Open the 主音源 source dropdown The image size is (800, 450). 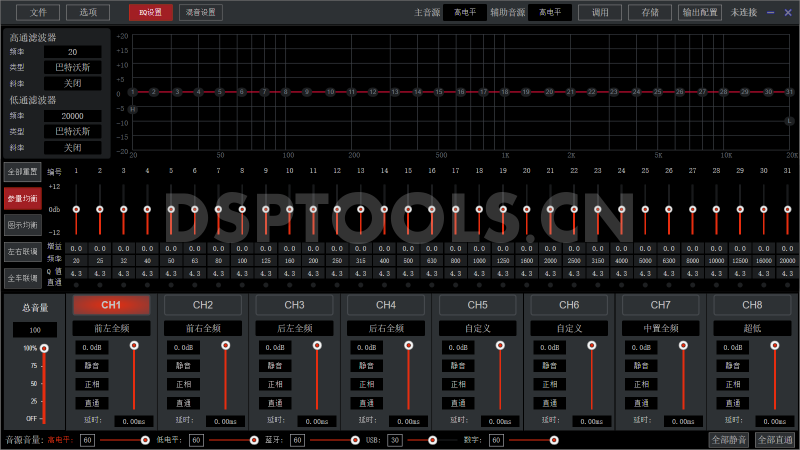[x=465, y=13]
